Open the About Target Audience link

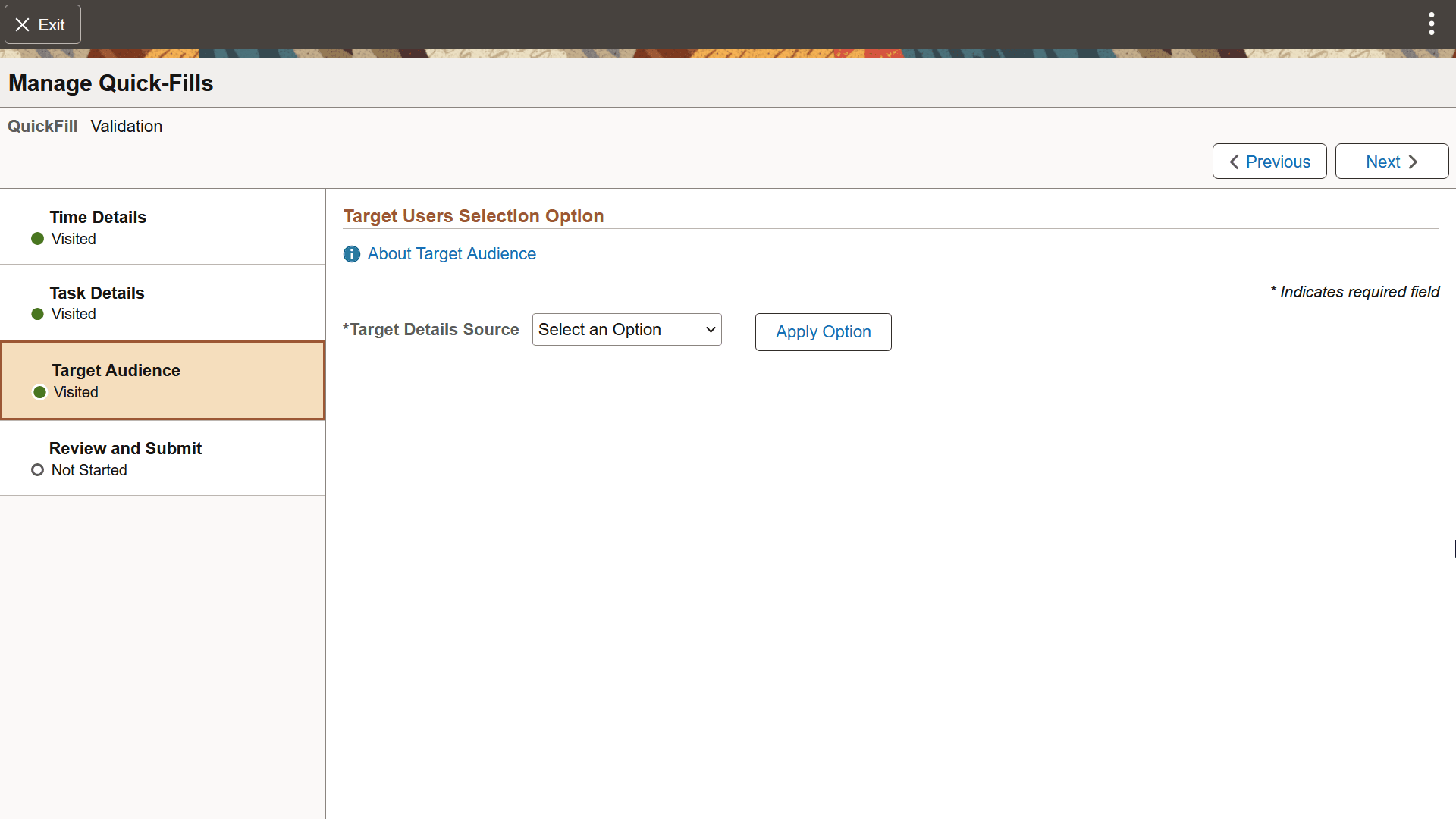(x=452, y=253)
